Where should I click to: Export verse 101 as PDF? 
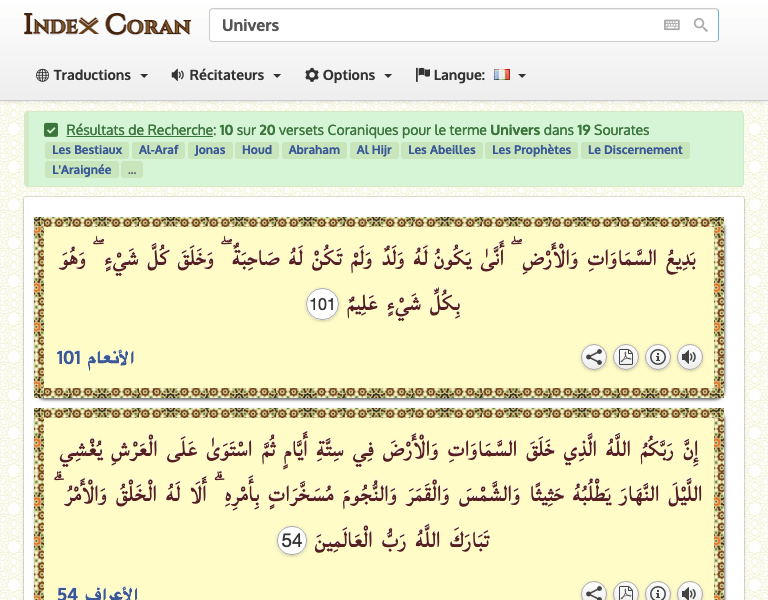pos(626,357)
